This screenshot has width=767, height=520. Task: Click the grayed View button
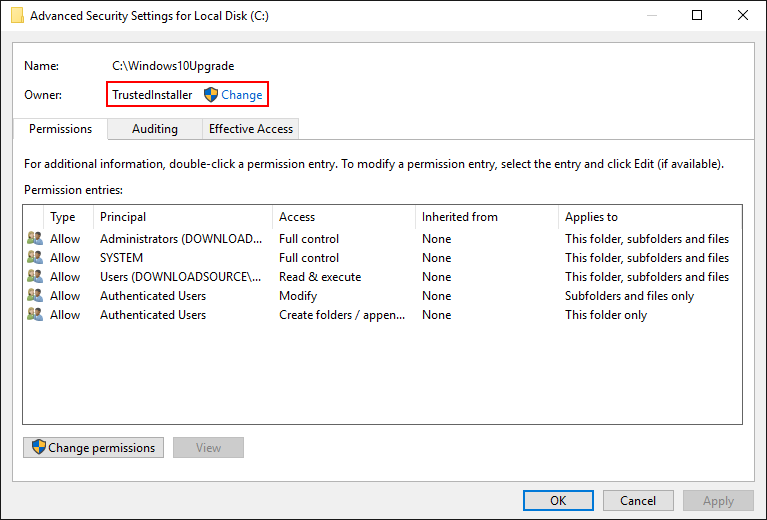tap(208, 448)
